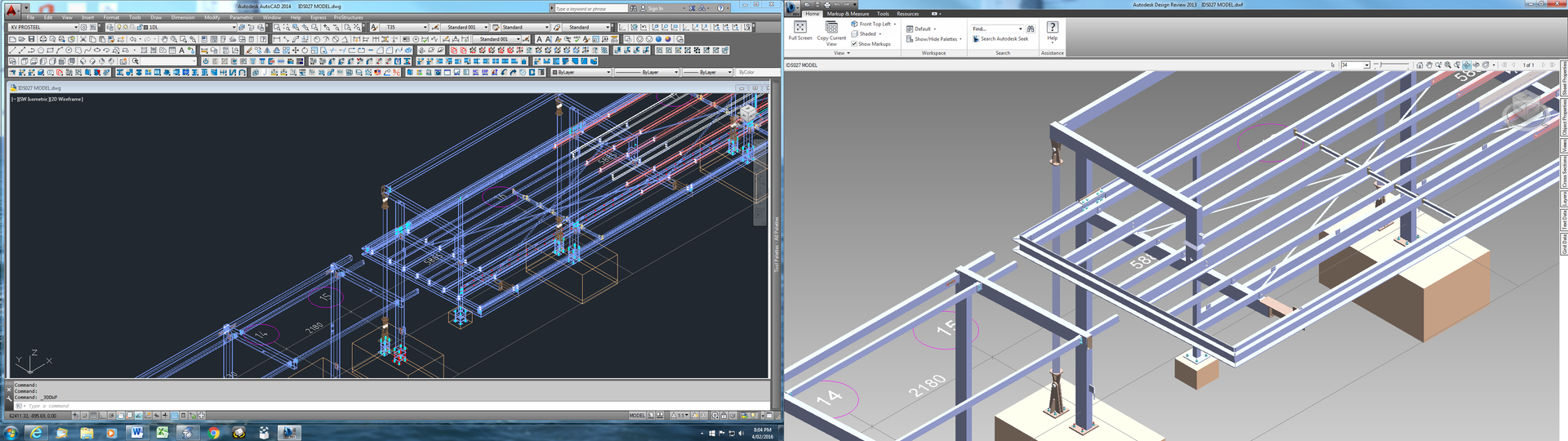Open the Draw menu in AutoCAD

[156, 17]
